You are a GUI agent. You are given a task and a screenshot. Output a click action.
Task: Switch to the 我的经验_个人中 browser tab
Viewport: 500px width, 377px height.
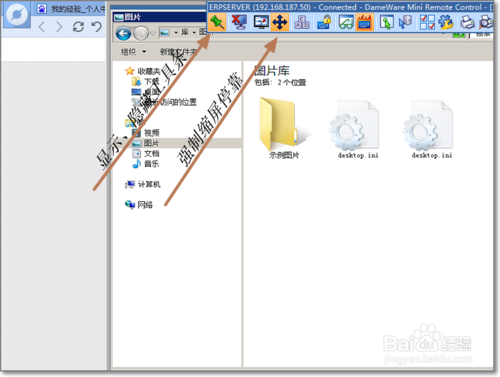[x=71, y=9]
